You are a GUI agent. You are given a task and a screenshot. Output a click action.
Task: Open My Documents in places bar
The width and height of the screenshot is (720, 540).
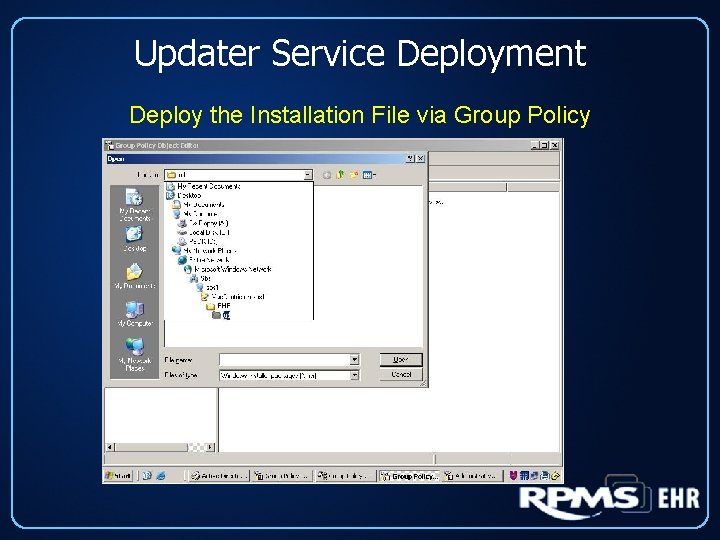tap(135, 276)
